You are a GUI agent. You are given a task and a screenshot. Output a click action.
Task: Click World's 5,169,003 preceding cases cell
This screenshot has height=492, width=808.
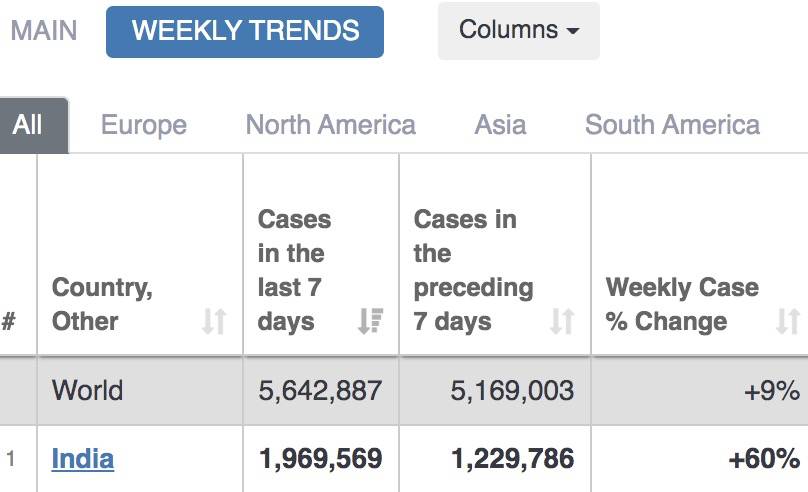(x=512, y=390)
